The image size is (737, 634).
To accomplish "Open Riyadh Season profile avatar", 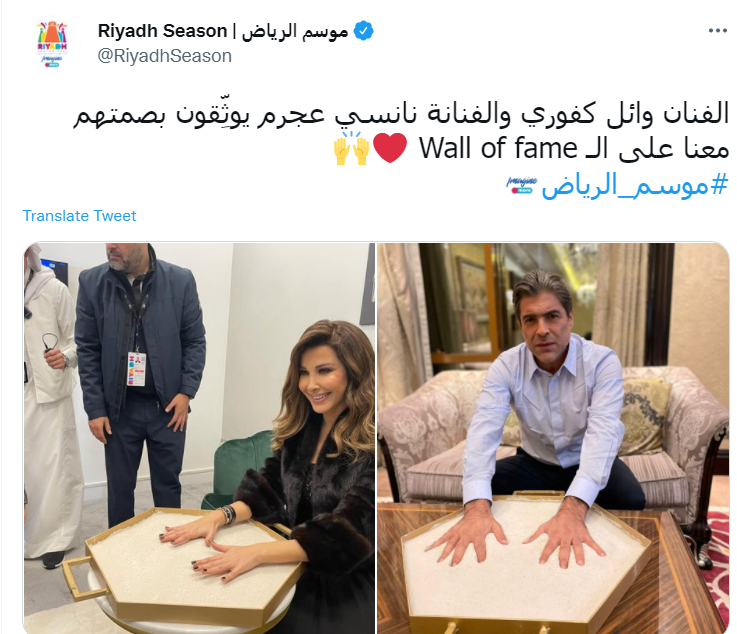I will click(x=52, y=44).
